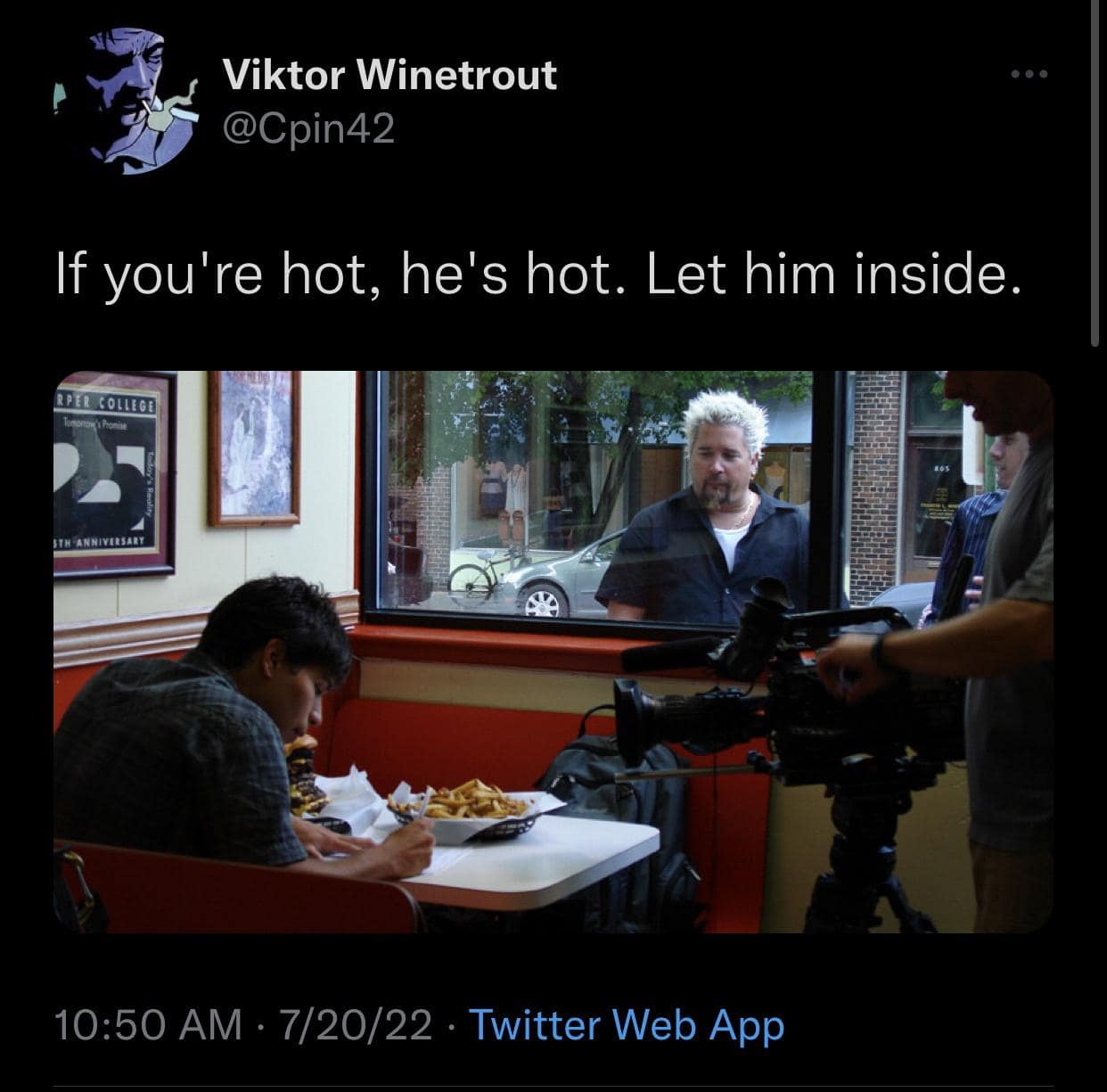The height and width of the screenshot is (1092, 1107).
Task: Click the 10:50 AM timestamp
Action: tap(147, 1025)
